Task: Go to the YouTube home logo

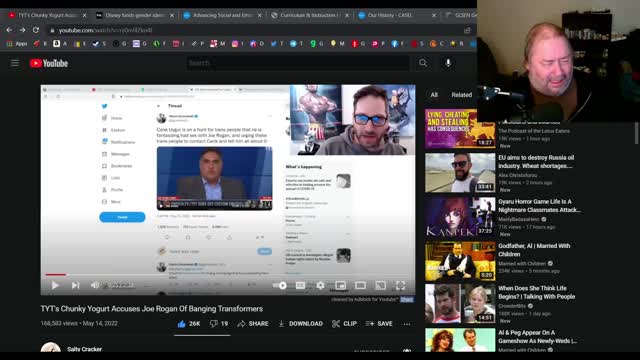Action: pyautogui.click(x=49, y=63)
